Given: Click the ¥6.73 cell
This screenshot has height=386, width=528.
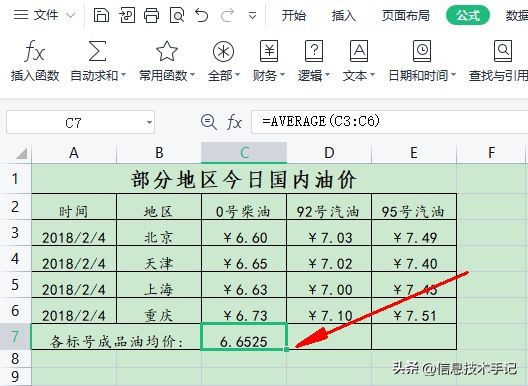Looking at the screenshot, I should 244,311.
